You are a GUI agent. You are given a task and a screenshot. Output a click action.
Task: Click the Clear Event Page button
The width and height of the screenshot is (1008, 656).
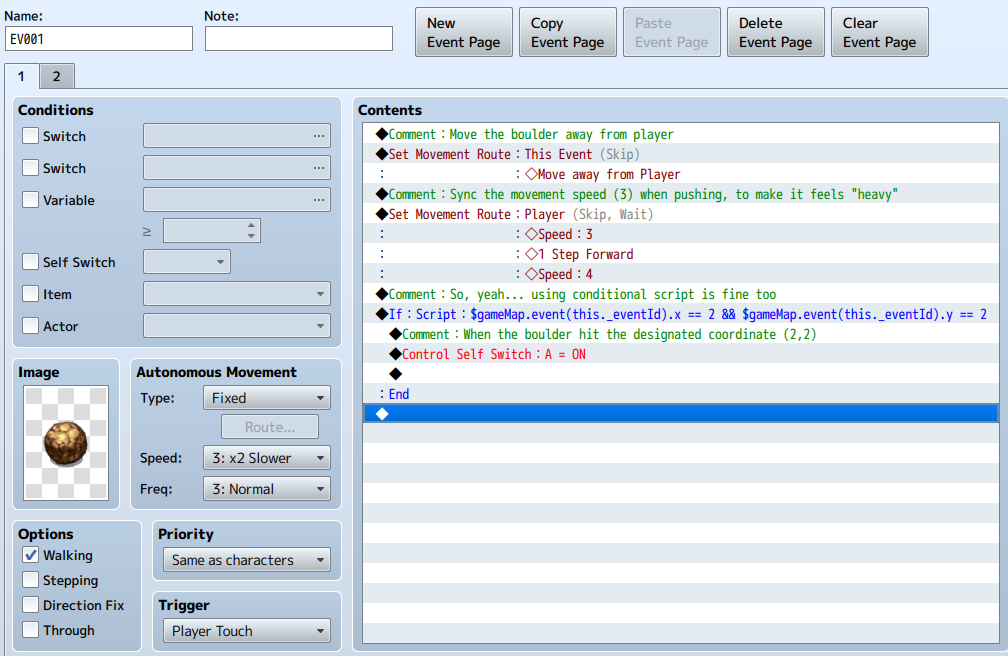pos(879,32)
